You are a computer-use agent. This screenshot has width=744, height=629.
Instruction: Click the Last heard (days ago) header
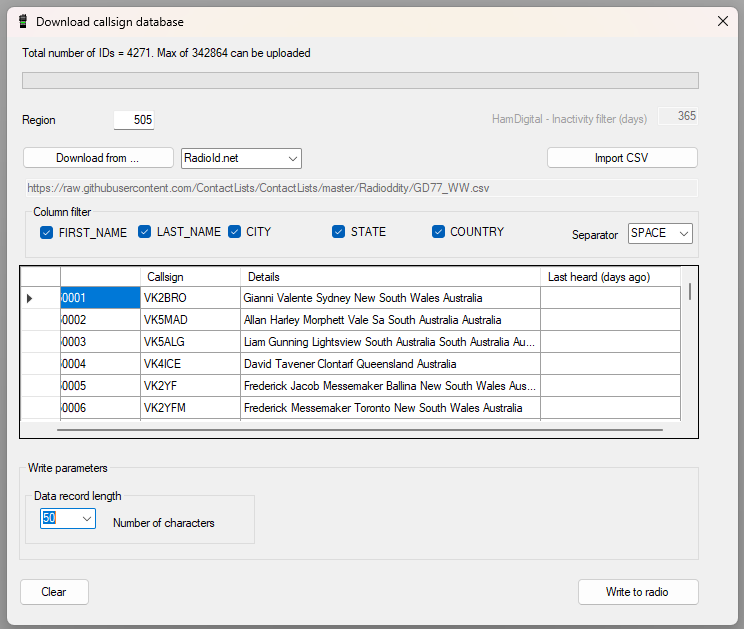tap(610, 277)
